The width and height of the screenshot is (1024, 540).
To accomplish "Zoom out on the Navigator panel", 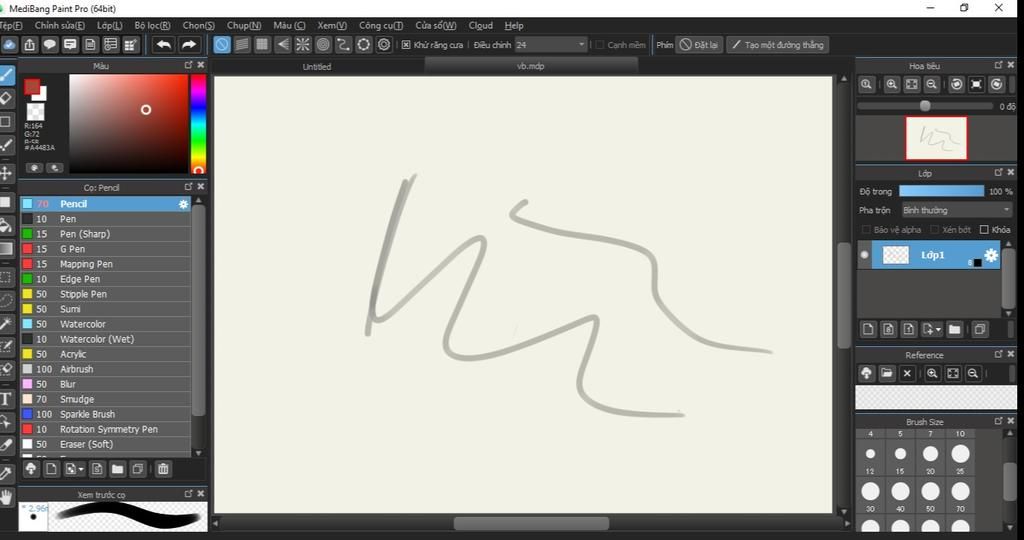I will [932, 84].
